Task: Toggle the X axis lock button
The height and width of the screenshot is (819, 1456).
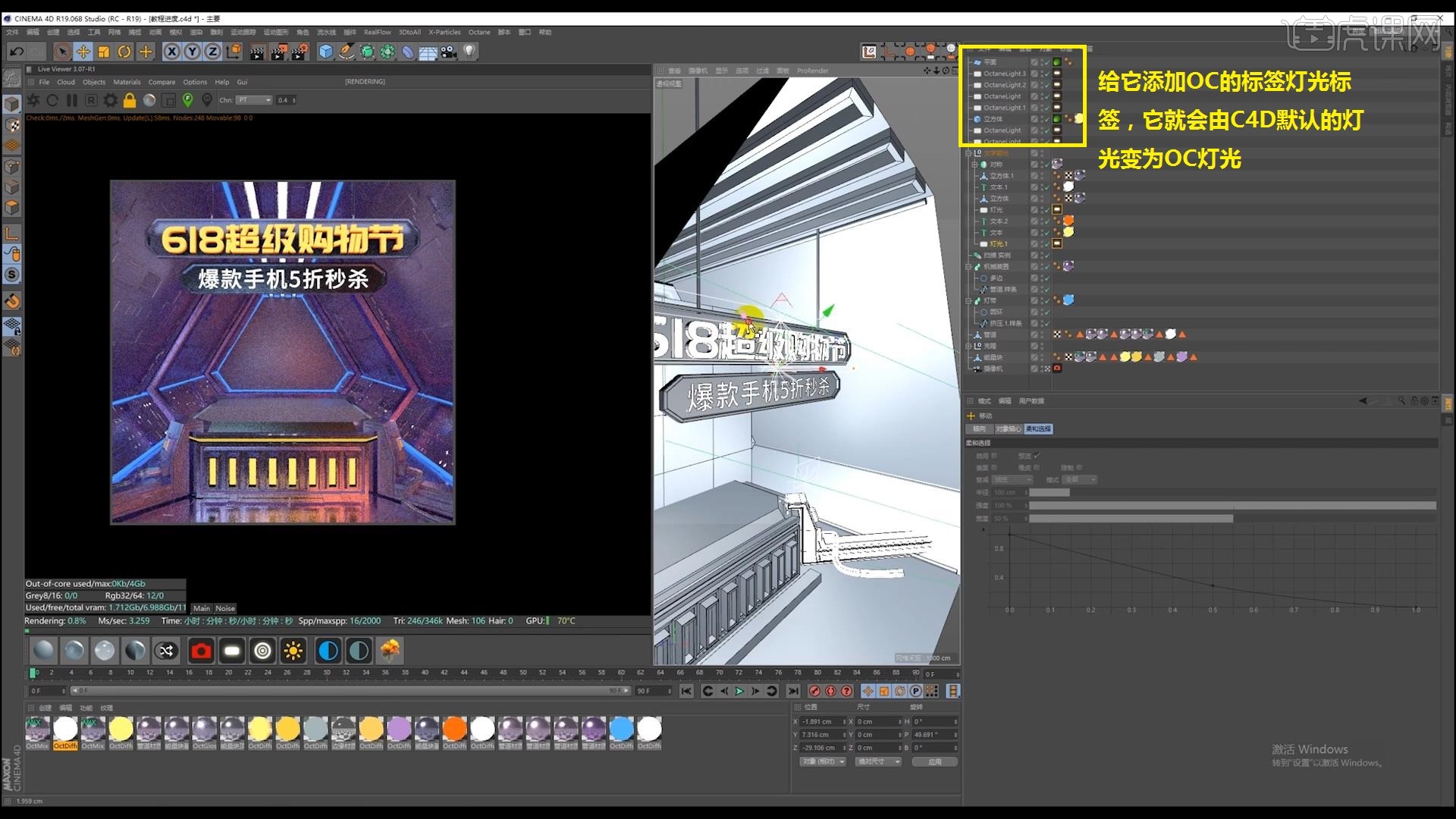Action: (171, 52)
